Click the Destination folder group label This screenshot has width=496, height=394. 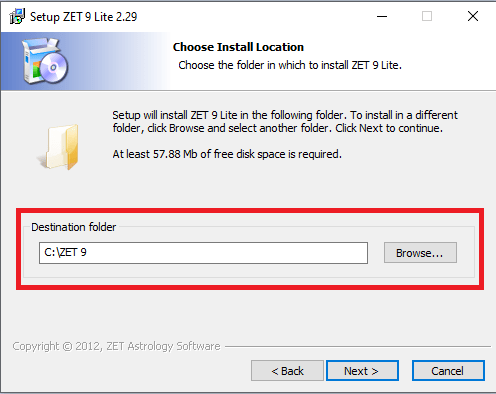point(74,227)
